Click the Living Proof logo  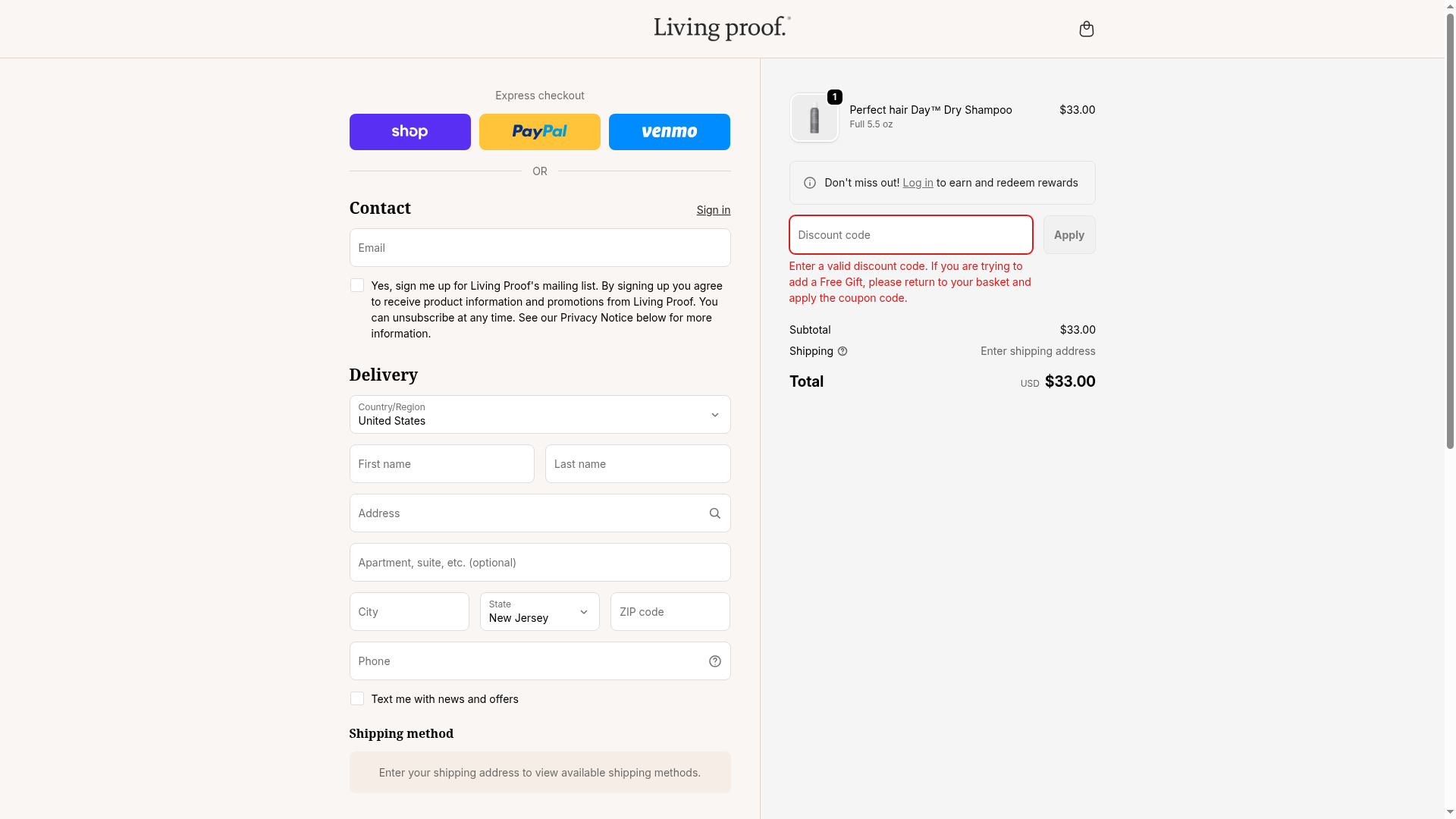click(722, 28)
